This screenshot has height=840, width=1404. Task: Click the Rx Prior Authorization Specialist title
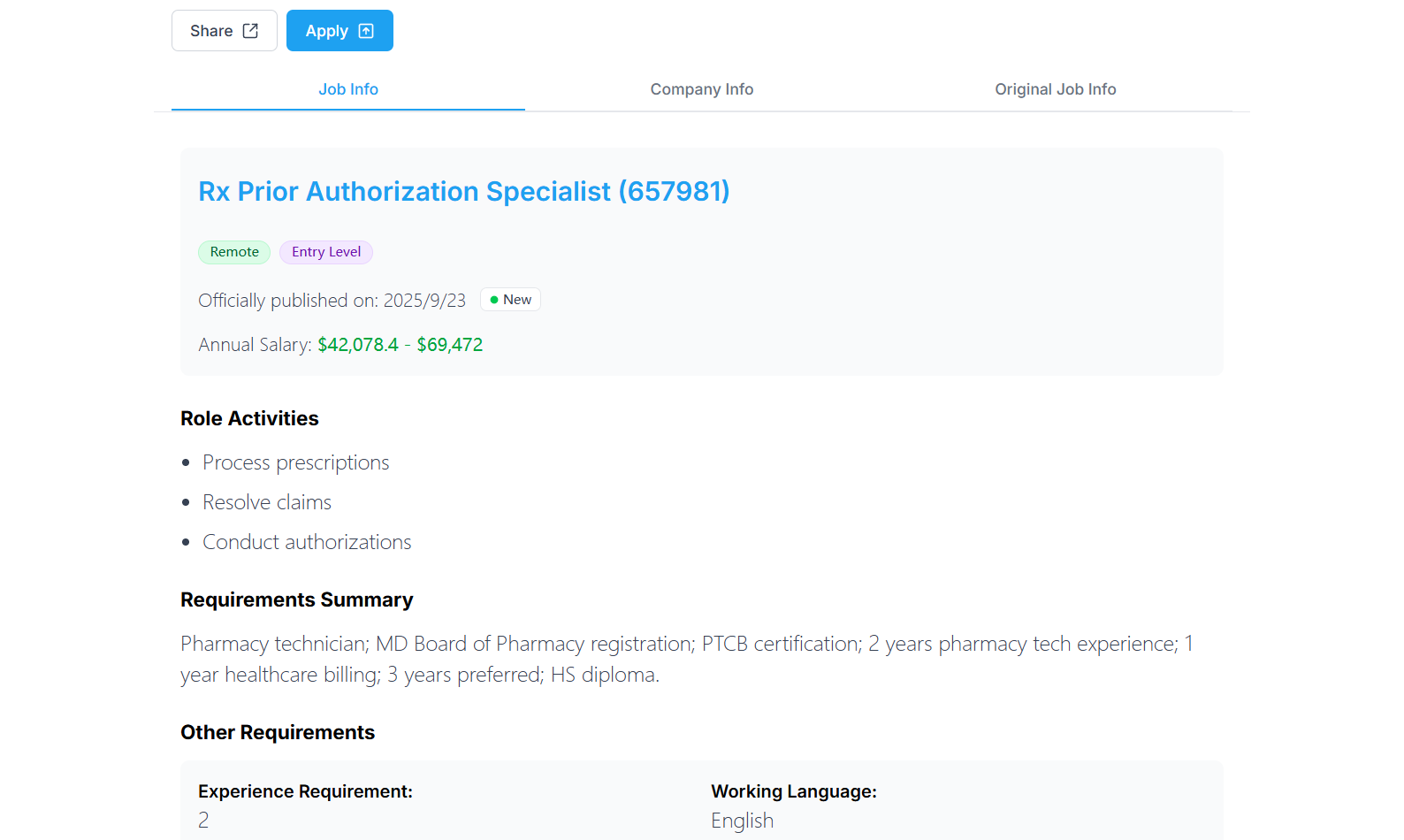click(464, 192)
